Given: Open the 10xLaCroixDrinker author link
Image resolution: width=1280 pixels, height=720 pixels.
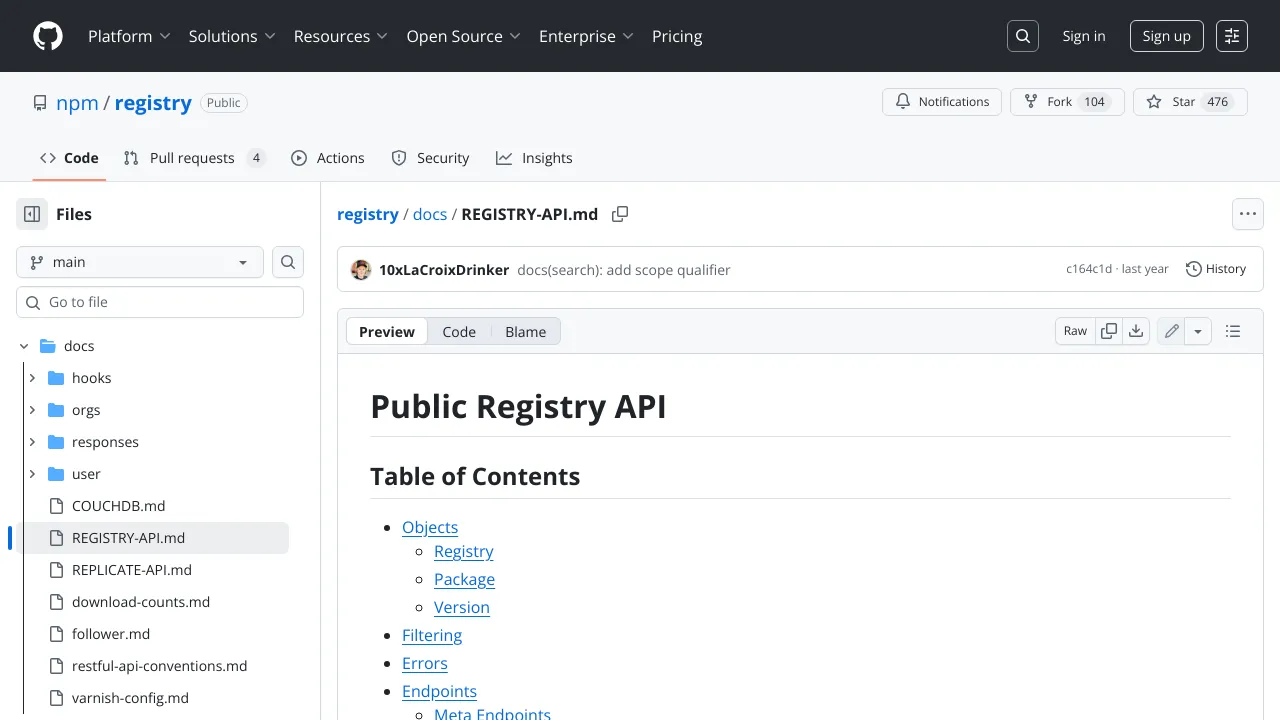Looking at the screenshot, I should click(444, 270).
